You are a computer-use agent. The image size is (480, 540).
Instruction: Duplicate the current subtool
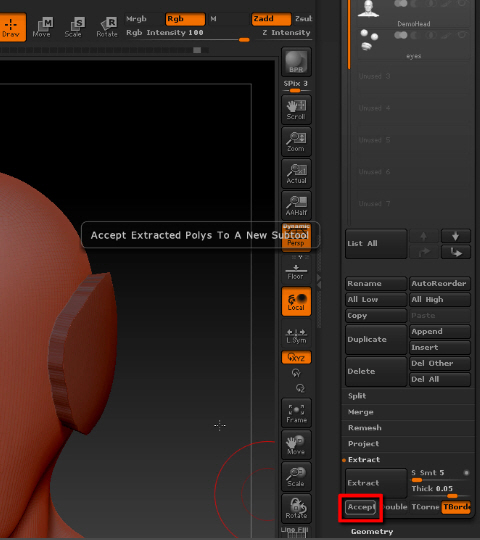[376, 339]
